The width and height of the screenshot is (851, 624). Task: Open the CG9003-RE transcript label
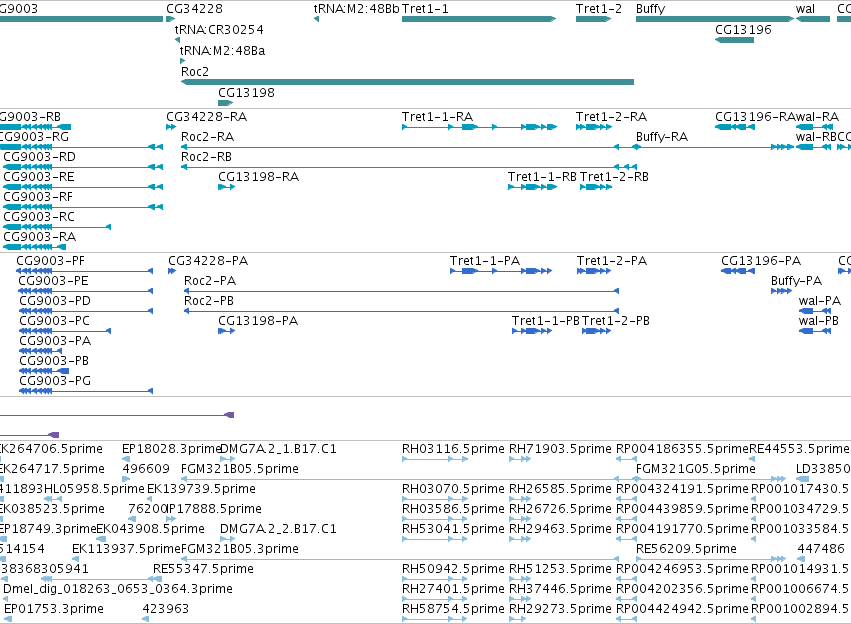[39, 177]
